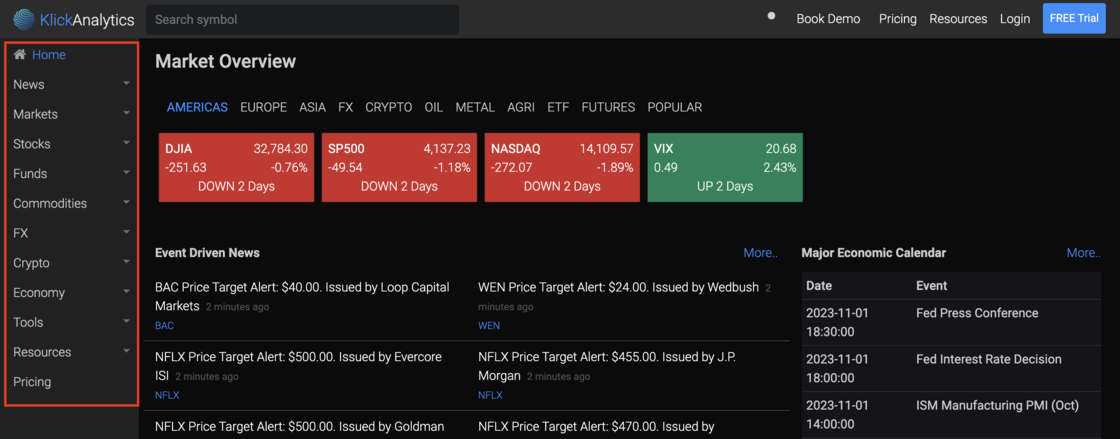Open Home in the sidebar
The height and width of the screenshot is (439, 1120).
pos(49,55)
